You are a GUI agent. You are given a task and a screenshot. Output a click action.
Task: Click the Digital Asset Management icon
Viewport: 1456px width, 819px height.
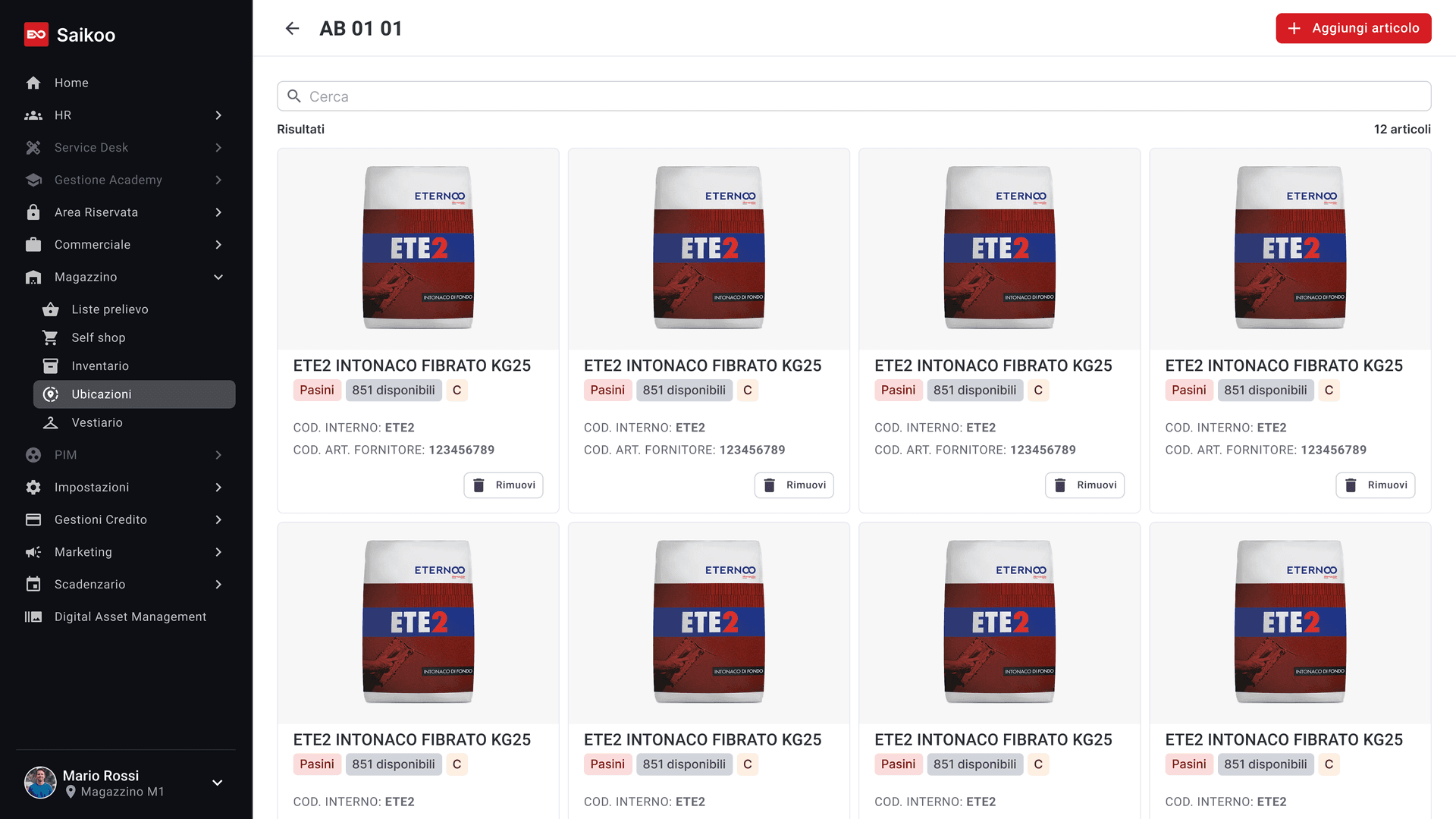[33, 617]
